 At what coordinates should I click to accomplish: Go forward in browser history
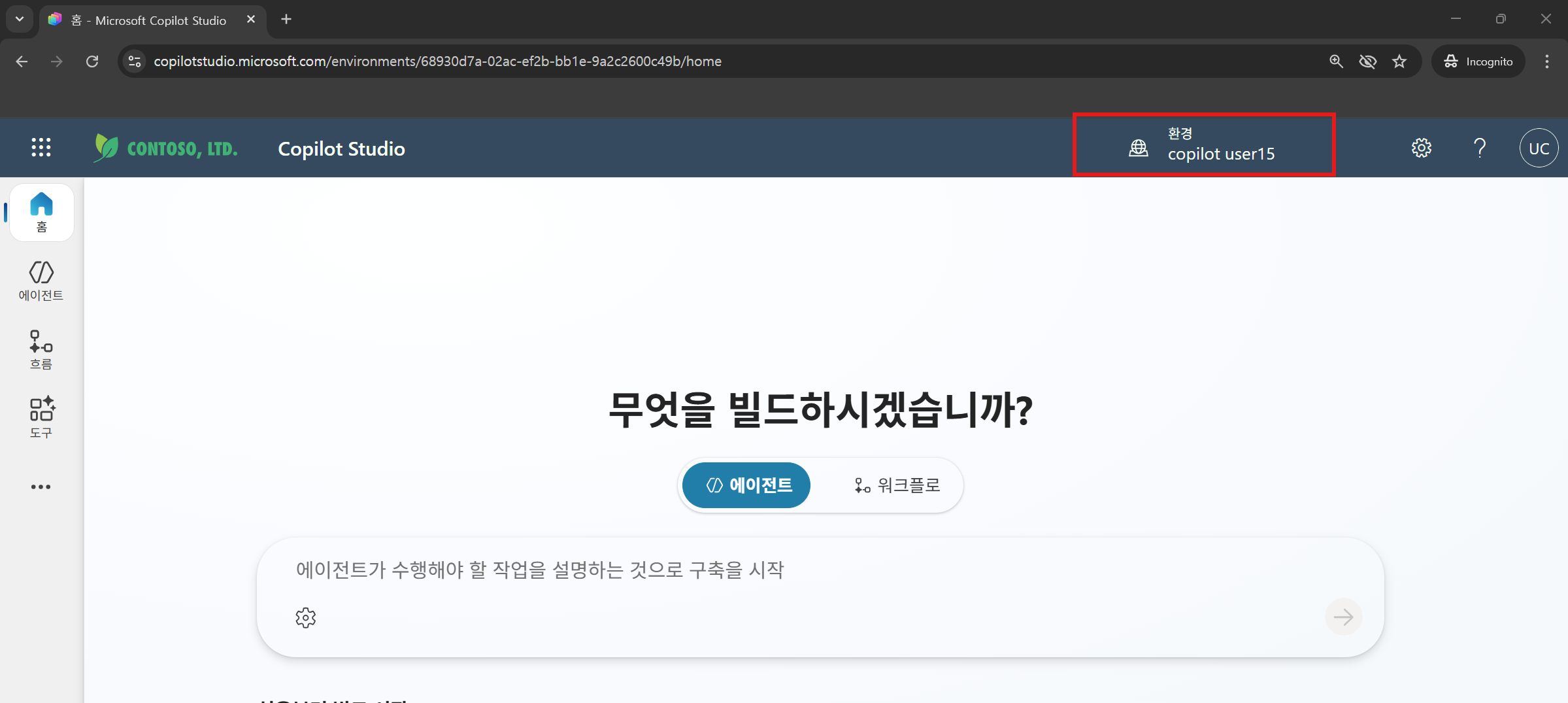(x=57, y=61)
